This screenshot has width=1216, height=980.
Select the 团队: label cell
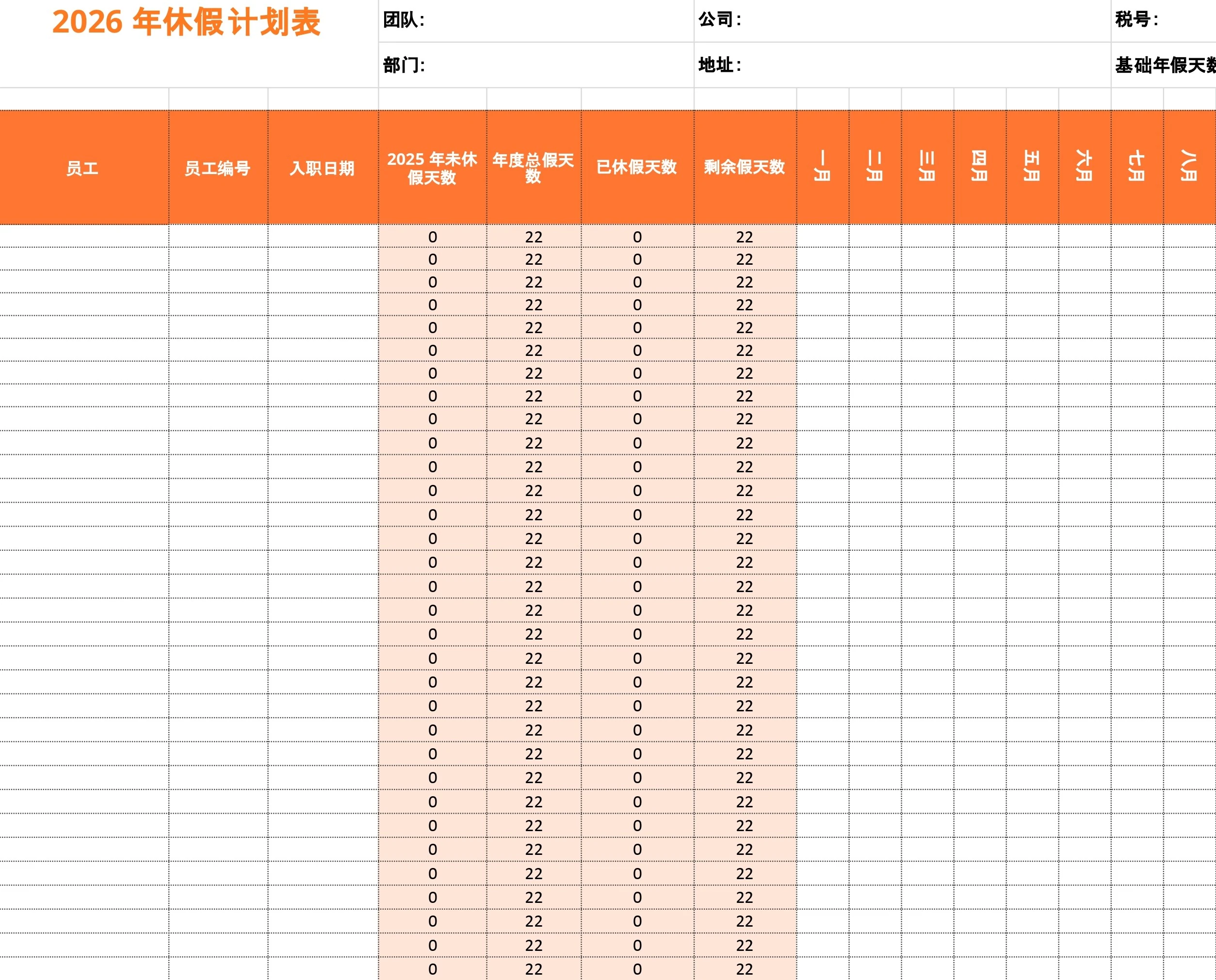click(x=536, y=21)
